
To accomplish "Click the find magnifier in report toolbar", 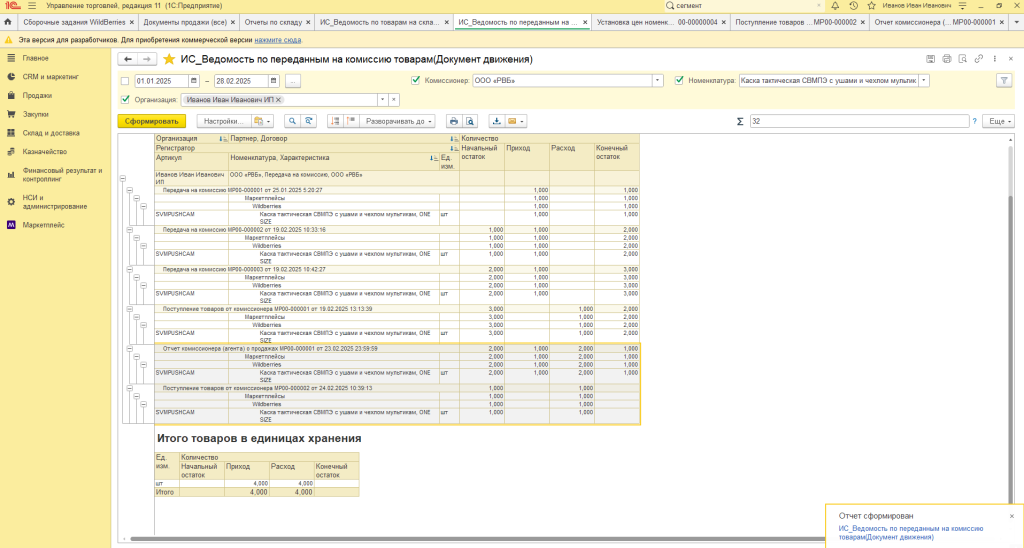I will [x=292, y=121].
